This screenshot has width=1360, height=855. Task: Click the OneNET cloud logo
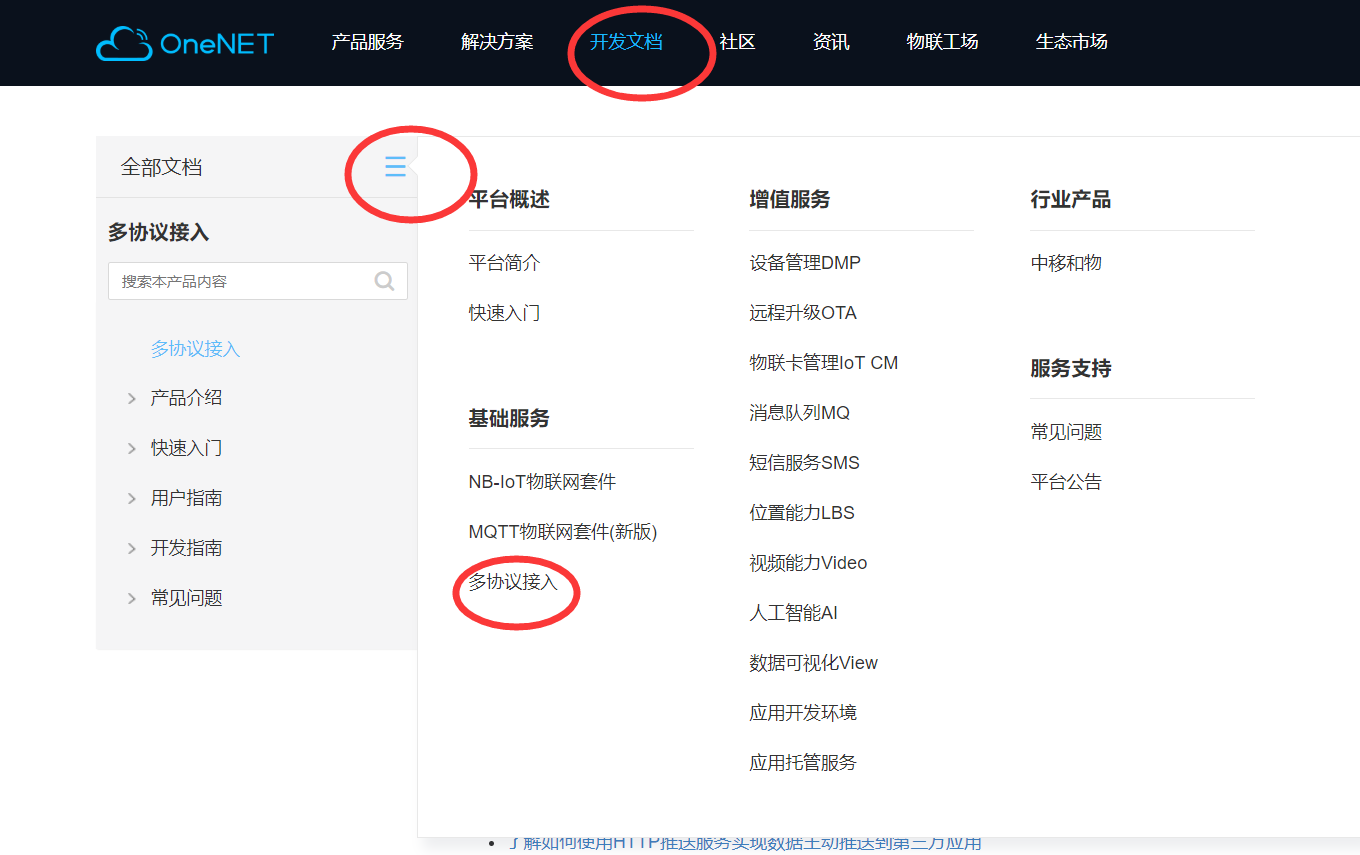(x=184, y=43)
